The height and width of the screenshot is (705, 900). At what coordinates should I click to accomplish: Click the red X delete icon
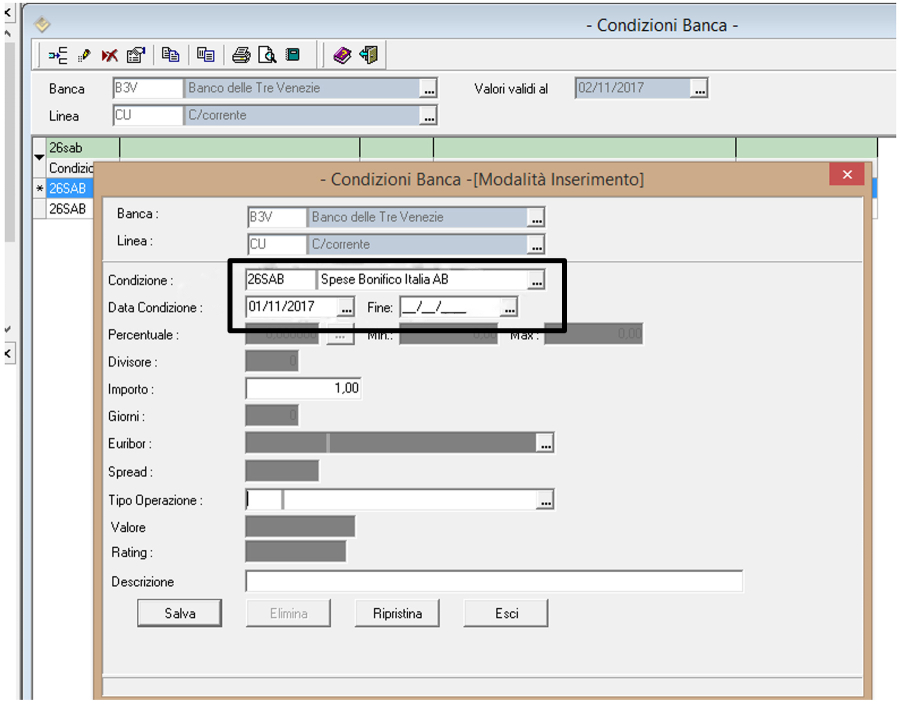[x=109, y=55]
